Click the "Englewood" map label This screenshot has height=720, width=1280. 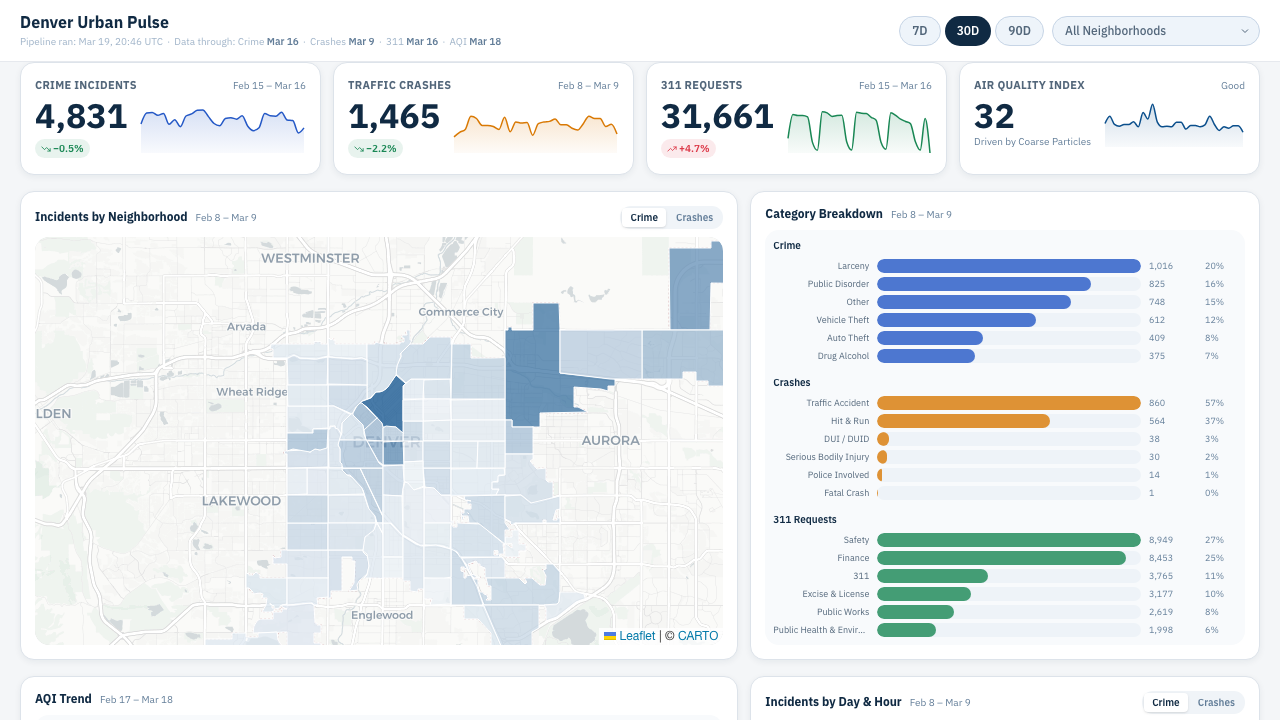[x=382, y=615]
